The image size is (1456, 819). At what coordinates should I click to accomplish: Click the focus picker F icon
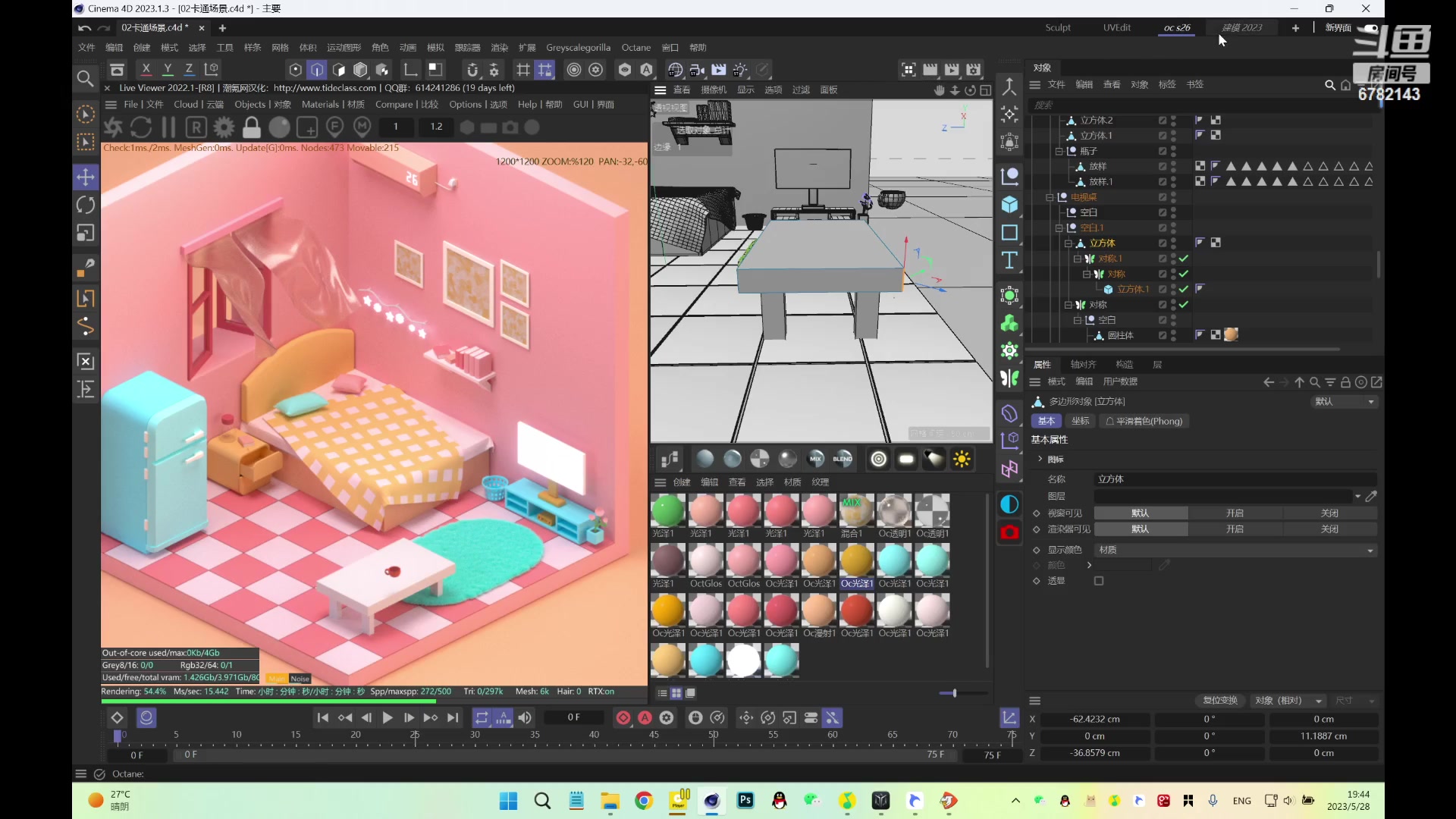pyautogui.click(x=334, y=127)
